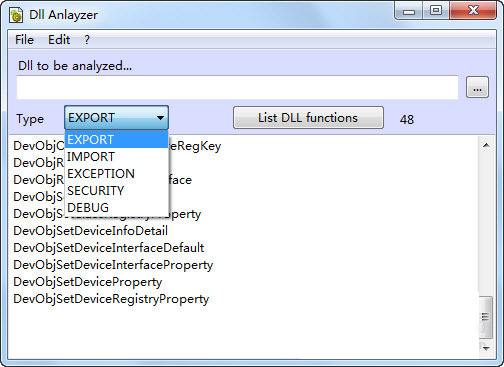Open the File menu
The height and width of the screenshot is (367, 504).
point(24,40)
